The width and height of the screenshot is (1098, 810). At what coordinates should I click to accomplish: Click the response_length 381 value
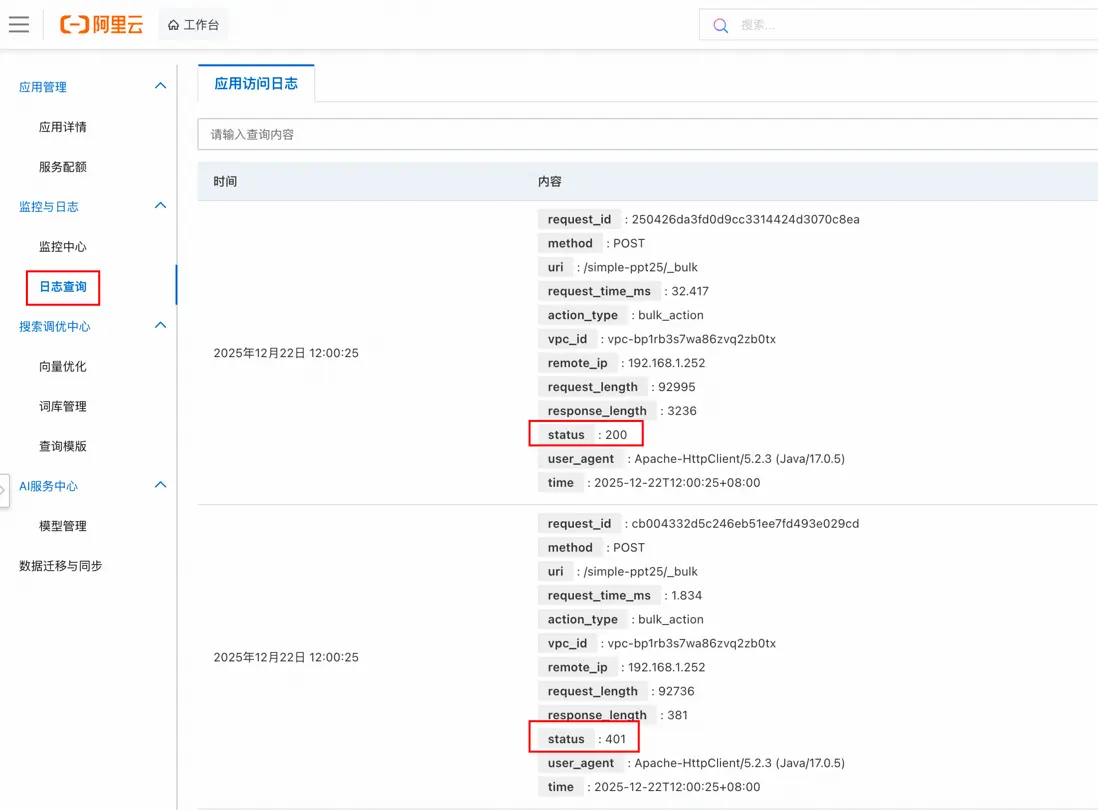[677, 715]
